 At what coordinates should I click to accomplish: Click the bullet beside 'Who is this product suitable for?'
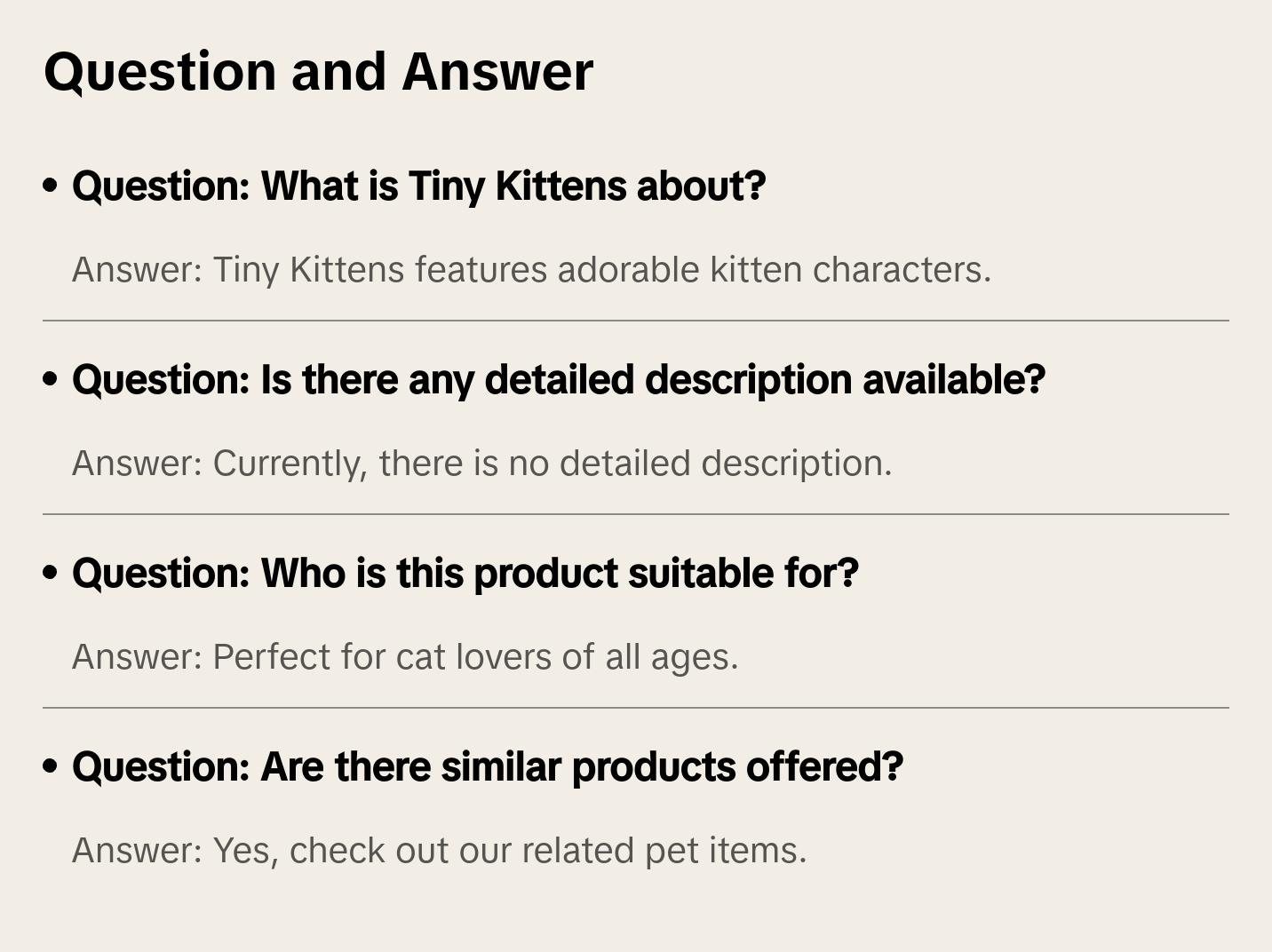(51, 574)
